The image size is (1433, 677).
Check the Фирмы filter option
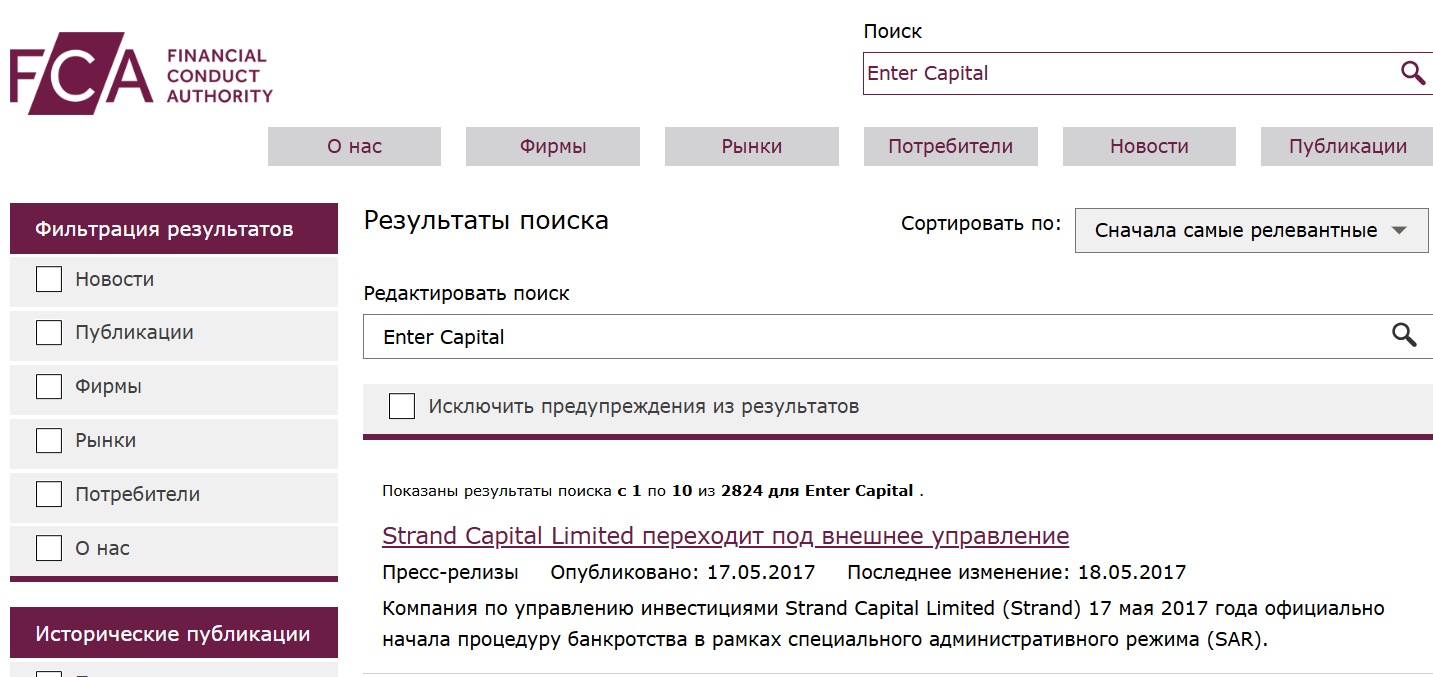pyautogui.click(x=48, y=386)
